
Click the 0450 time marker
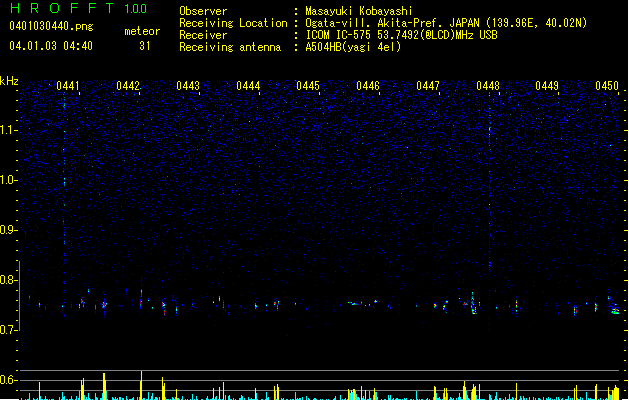pos(607,86)
